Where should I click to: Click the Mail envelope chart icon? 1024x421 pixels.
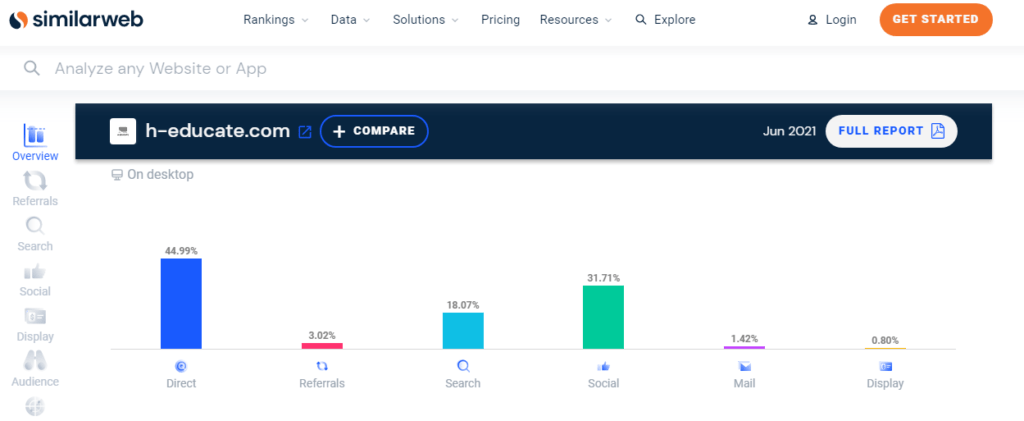point(743,366)
